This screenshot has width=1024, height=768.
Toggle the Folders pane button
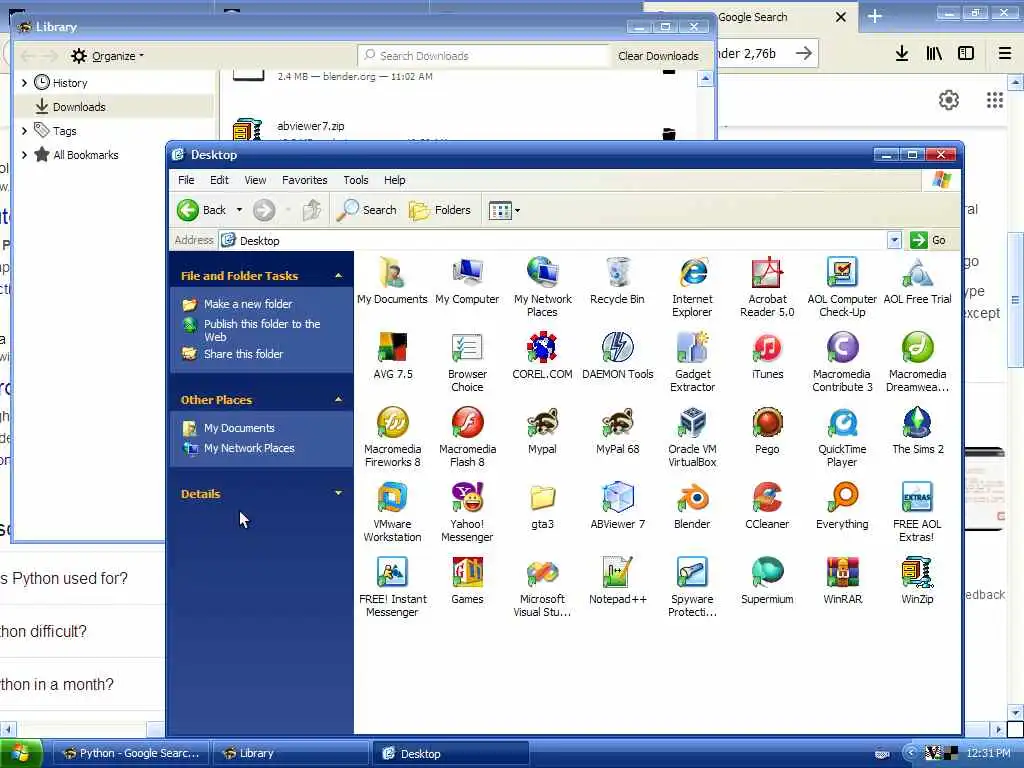pos(440,210)
